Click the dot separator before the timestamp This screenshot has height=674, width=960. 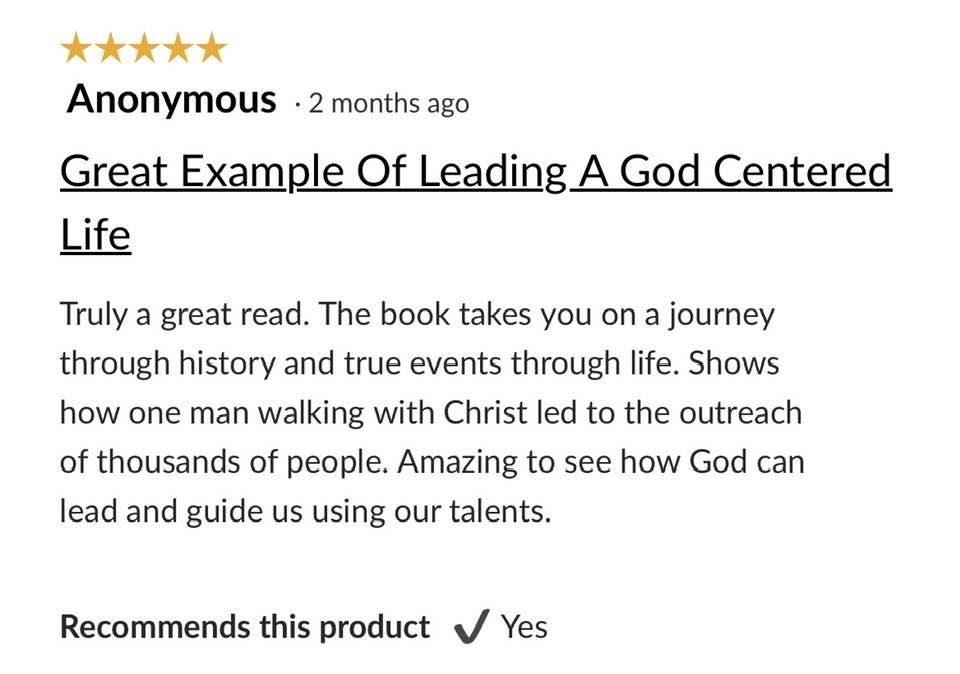tap(297, 105)
